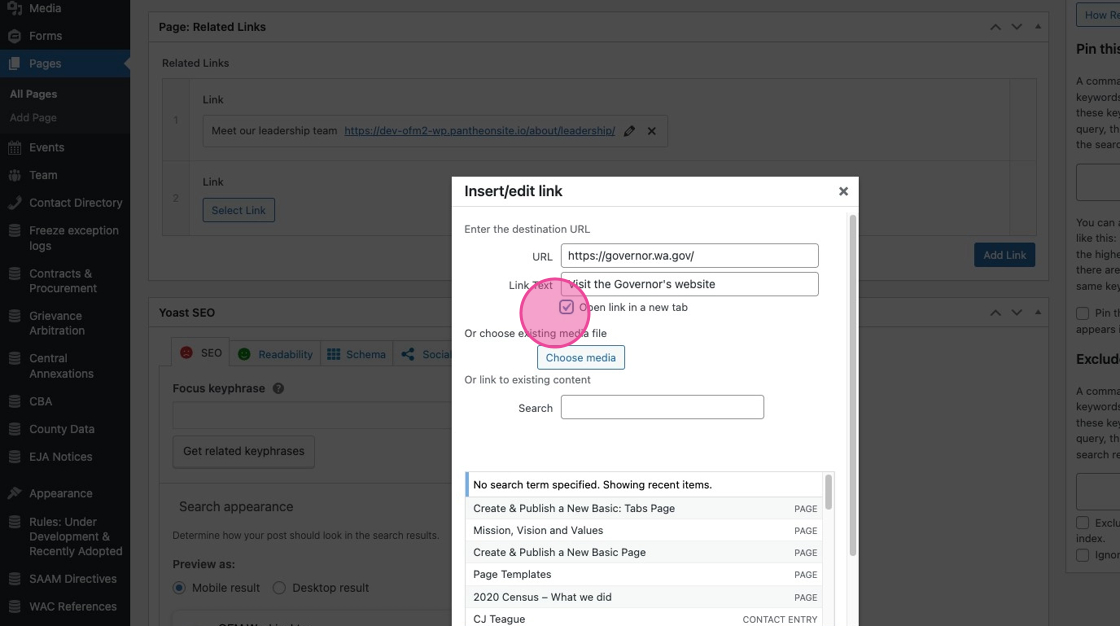Screen dimensions: 1120x626
Task: Uncheck Open link in a new tab
Action: (566, 307)
